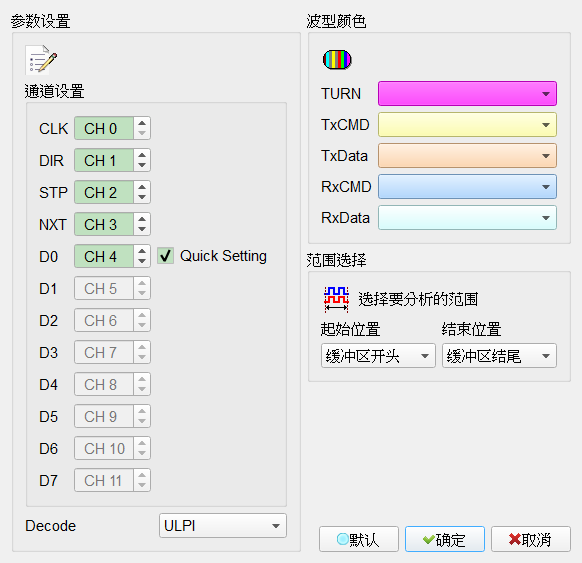Image resolution: width=582 pixels, height=563 pixels.
Task: Decrease the STP channel with down arrow
Action: coord(142,197)
